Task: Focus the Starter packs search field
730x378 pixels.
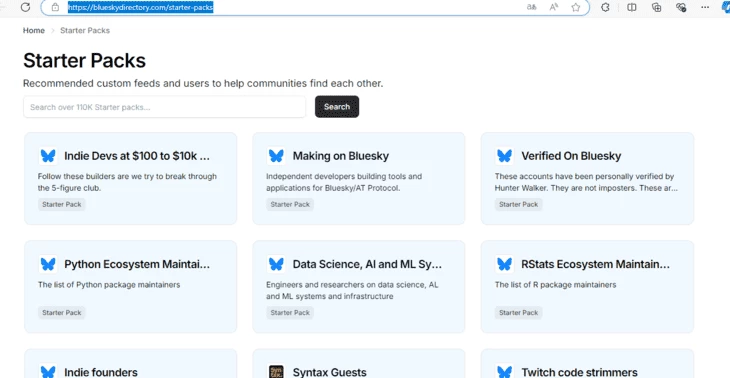Action: tap(164, 107)
